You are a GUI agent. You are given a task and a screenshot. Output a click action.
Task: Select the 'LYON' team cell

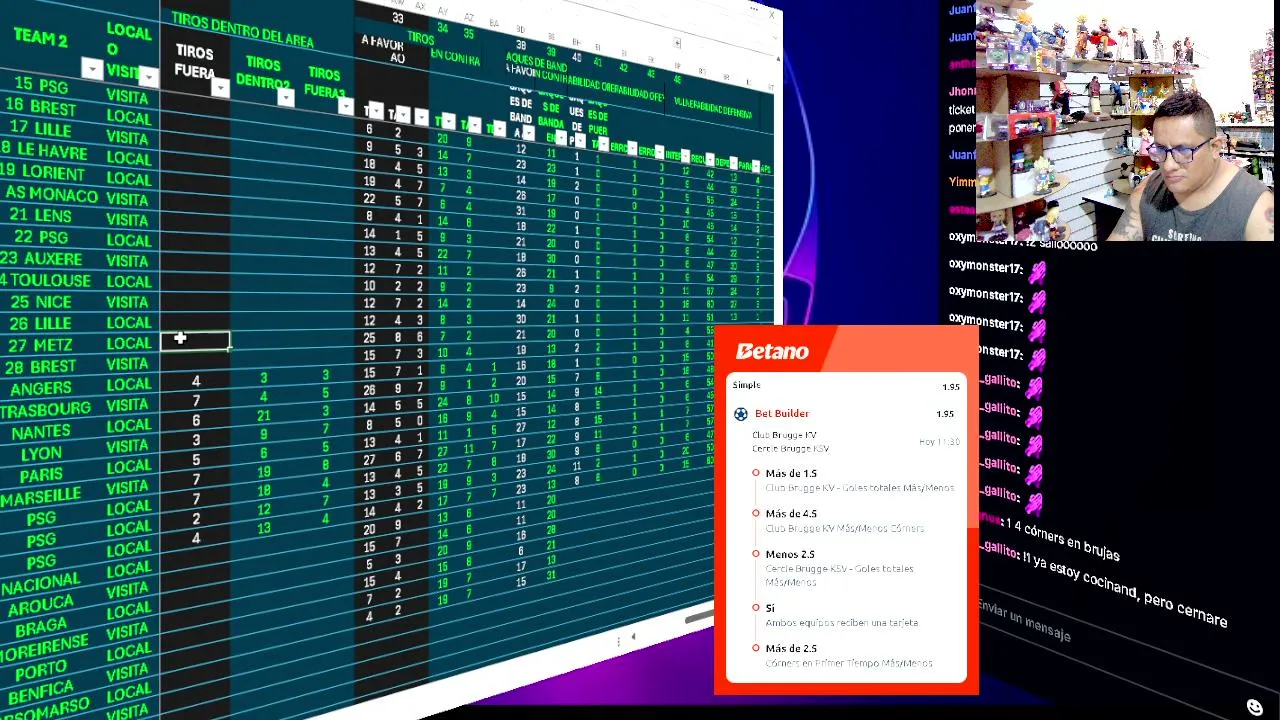pos(41,454)
